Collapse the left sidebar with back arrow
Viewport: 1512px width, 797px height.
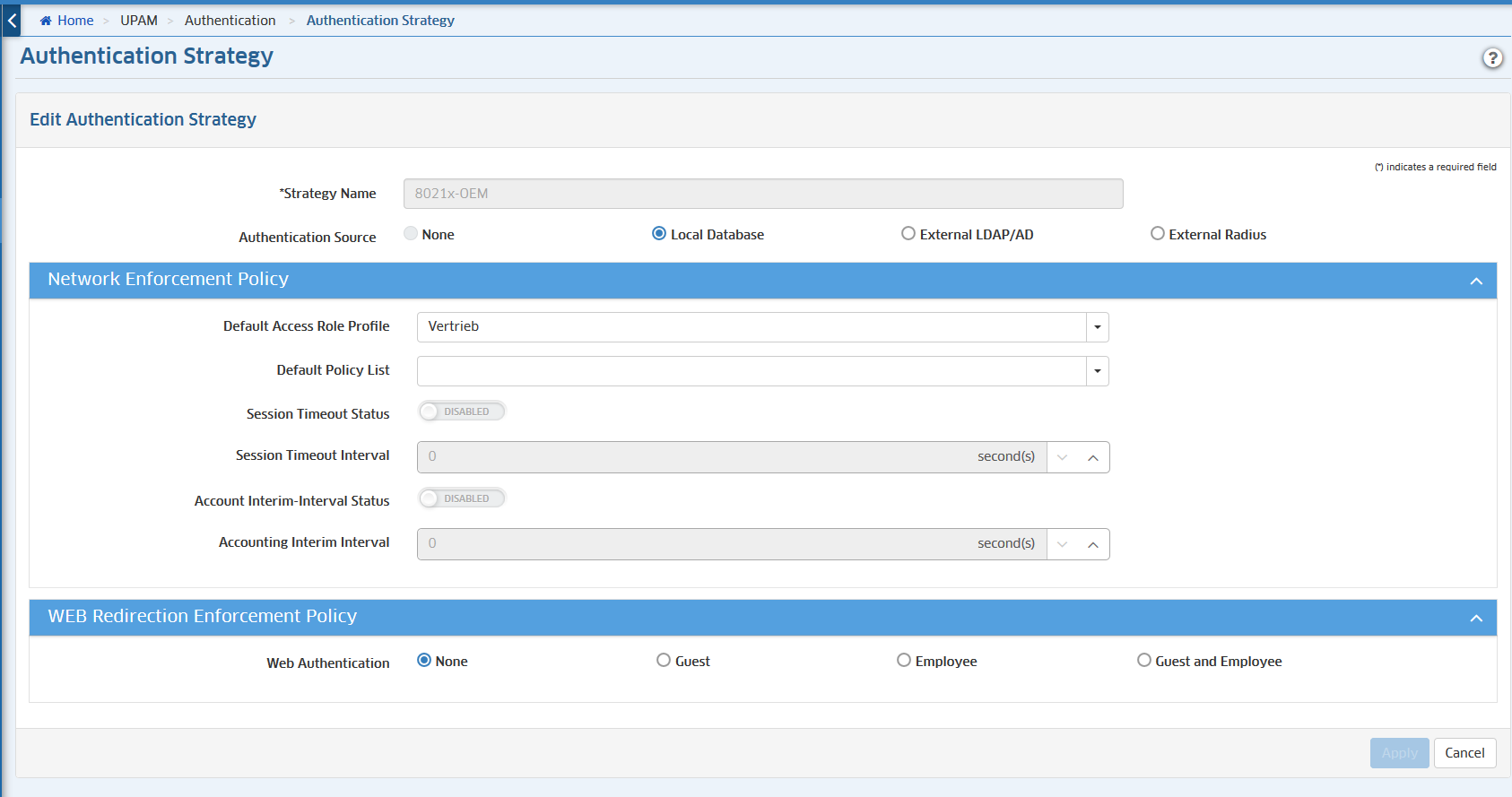[12, 20]
